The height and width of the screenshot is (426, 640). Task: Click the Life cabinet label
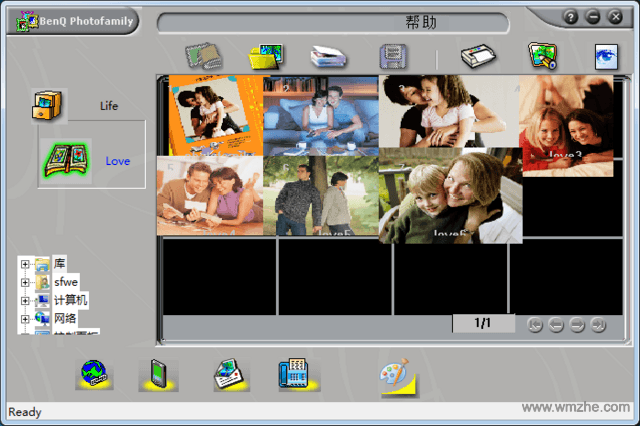point(110,105)
